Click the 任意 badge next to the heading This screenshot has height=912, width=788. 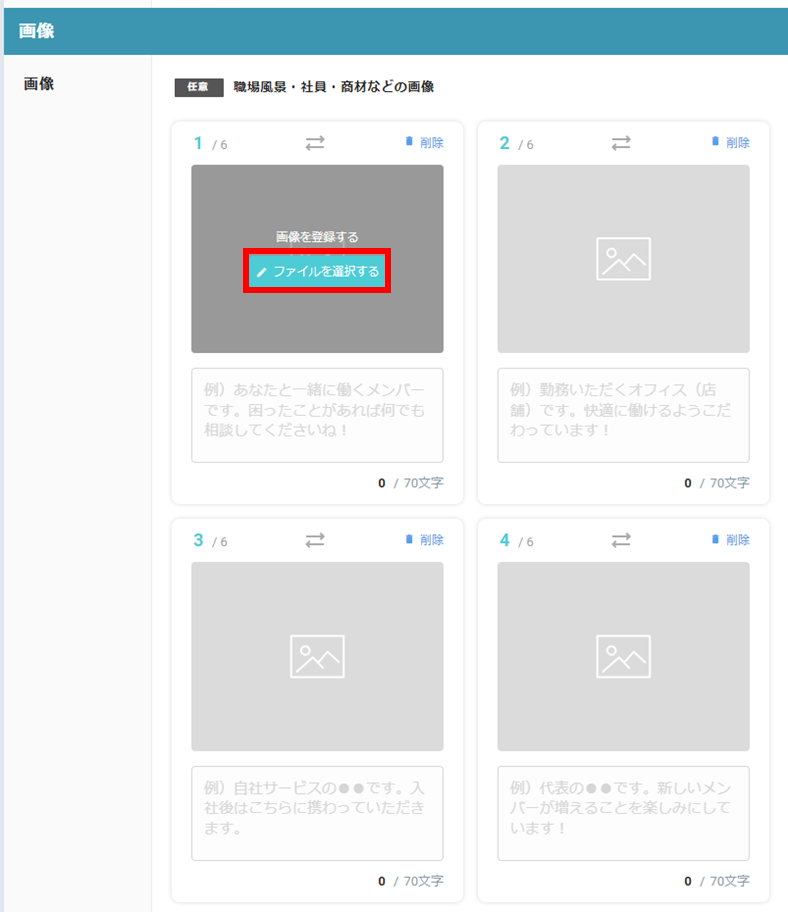coord(199,87)
